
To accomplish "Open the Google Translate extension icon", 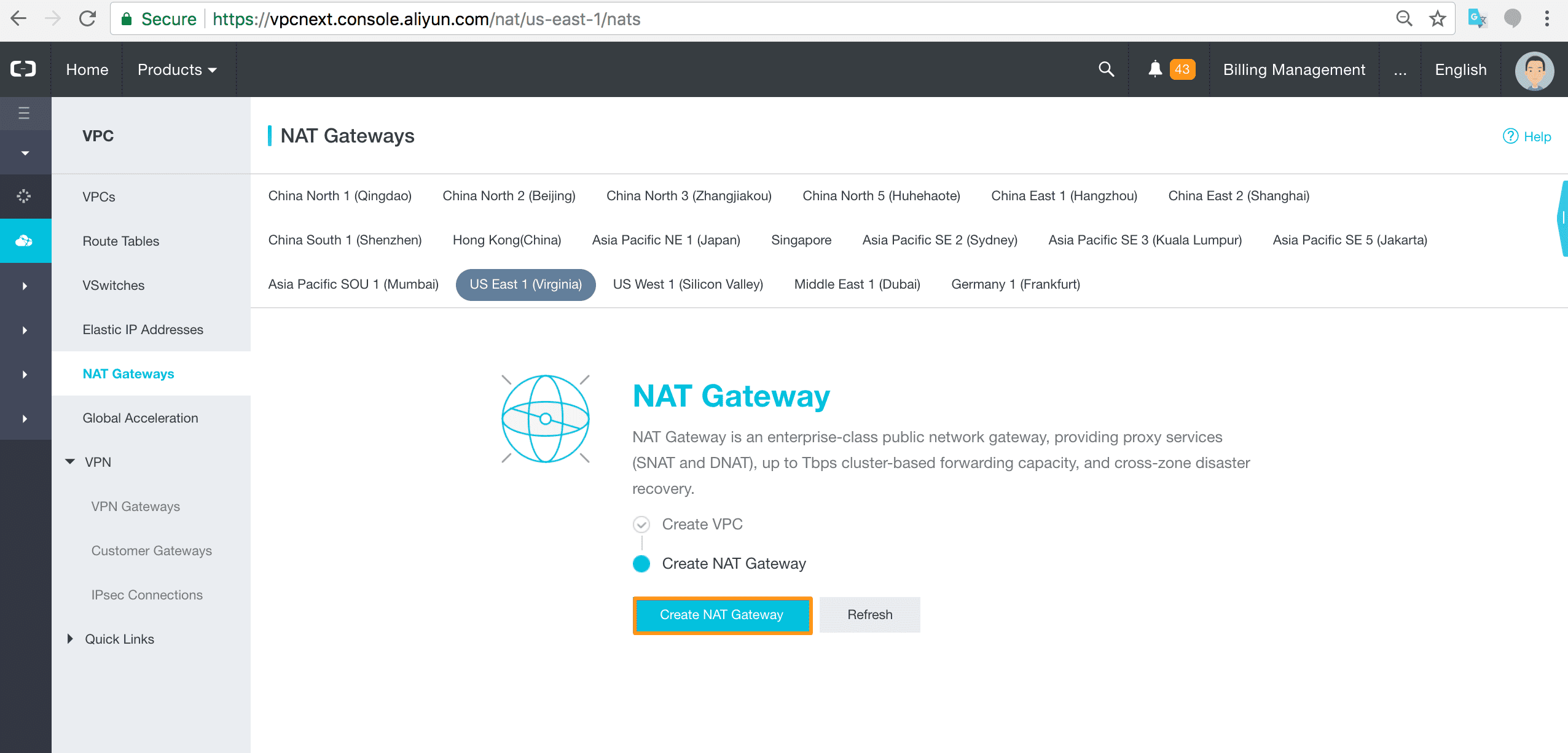I will [1478, 19].
